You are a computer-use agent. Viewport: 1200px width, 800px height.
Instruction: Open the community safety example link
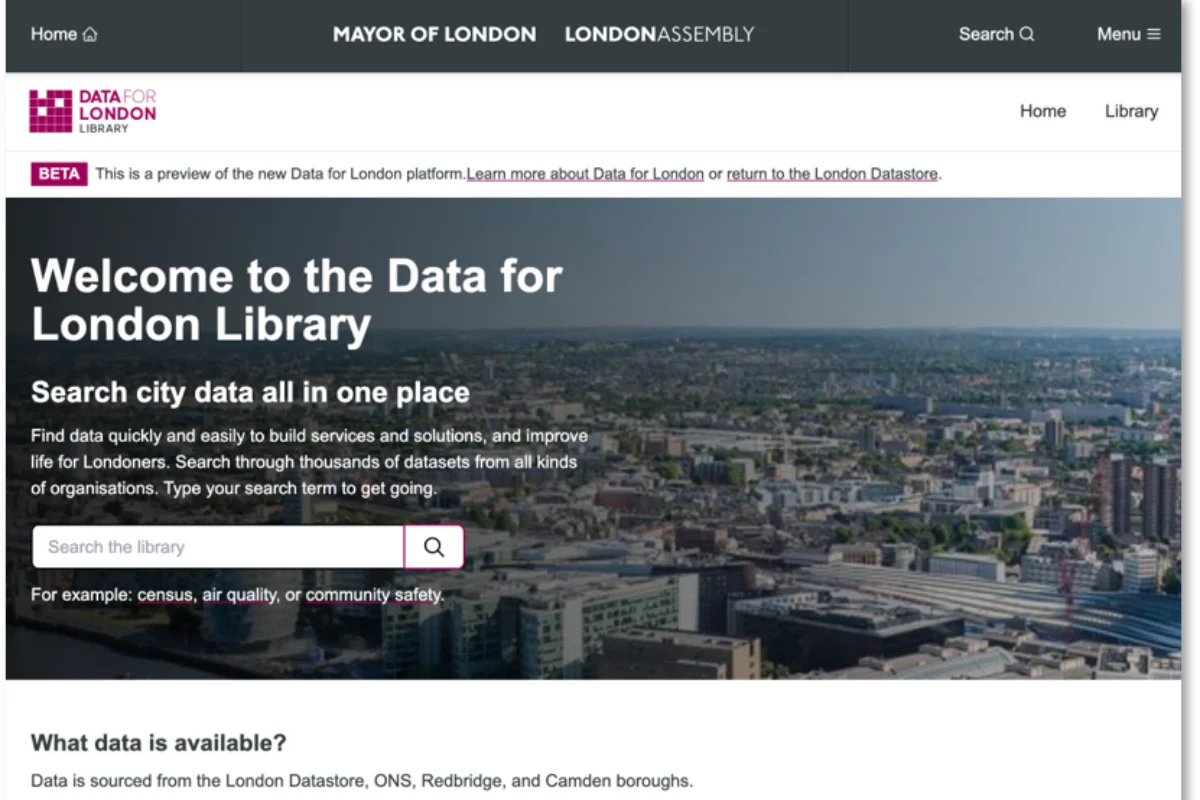click(x=374, y=595)
